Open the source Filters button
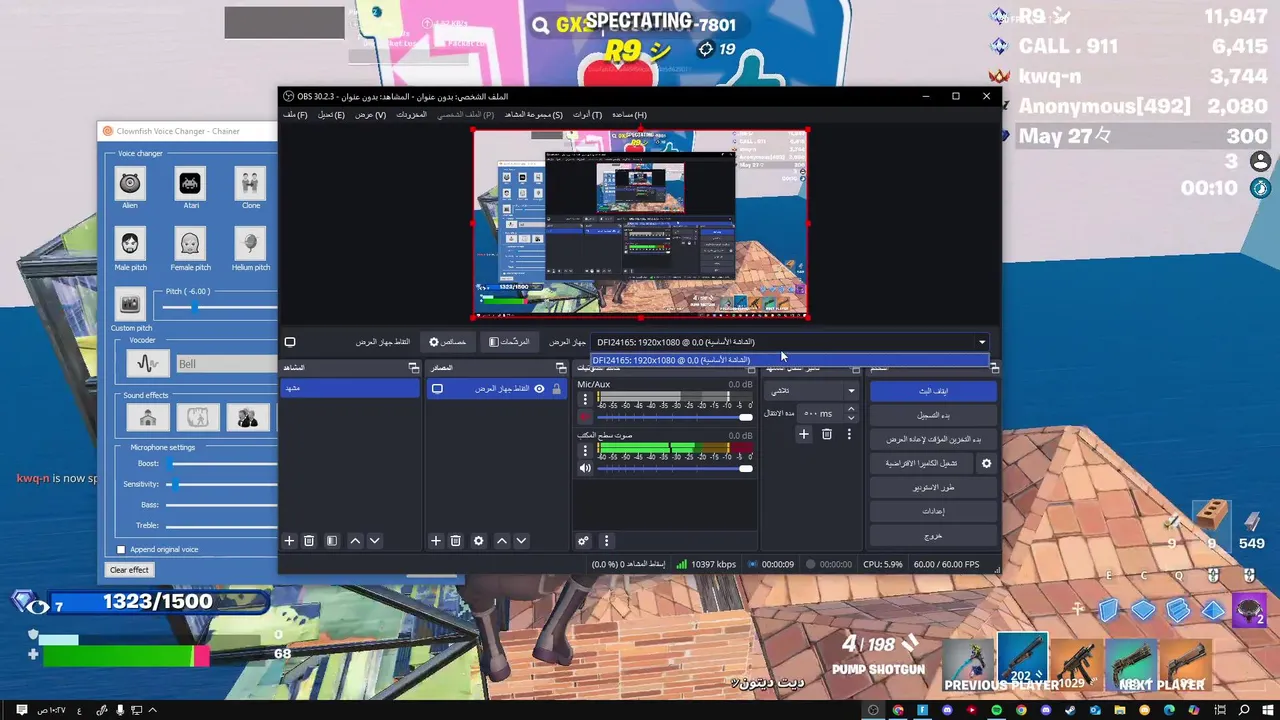1280x720 pixels. click(x=509, y=342)
